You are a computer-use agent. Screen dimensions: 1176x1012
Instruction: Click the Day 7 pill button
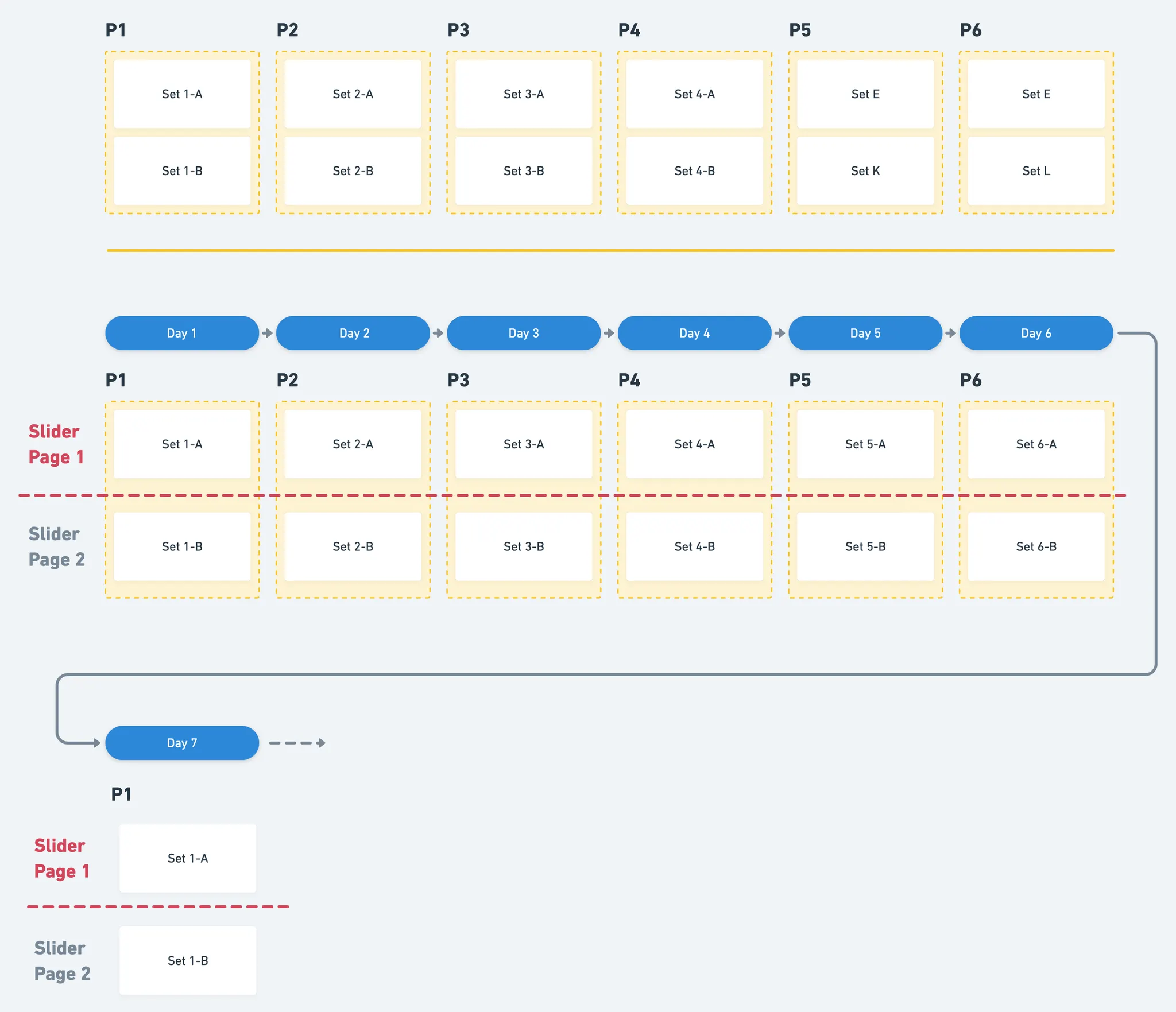click(x=181, y=743)
